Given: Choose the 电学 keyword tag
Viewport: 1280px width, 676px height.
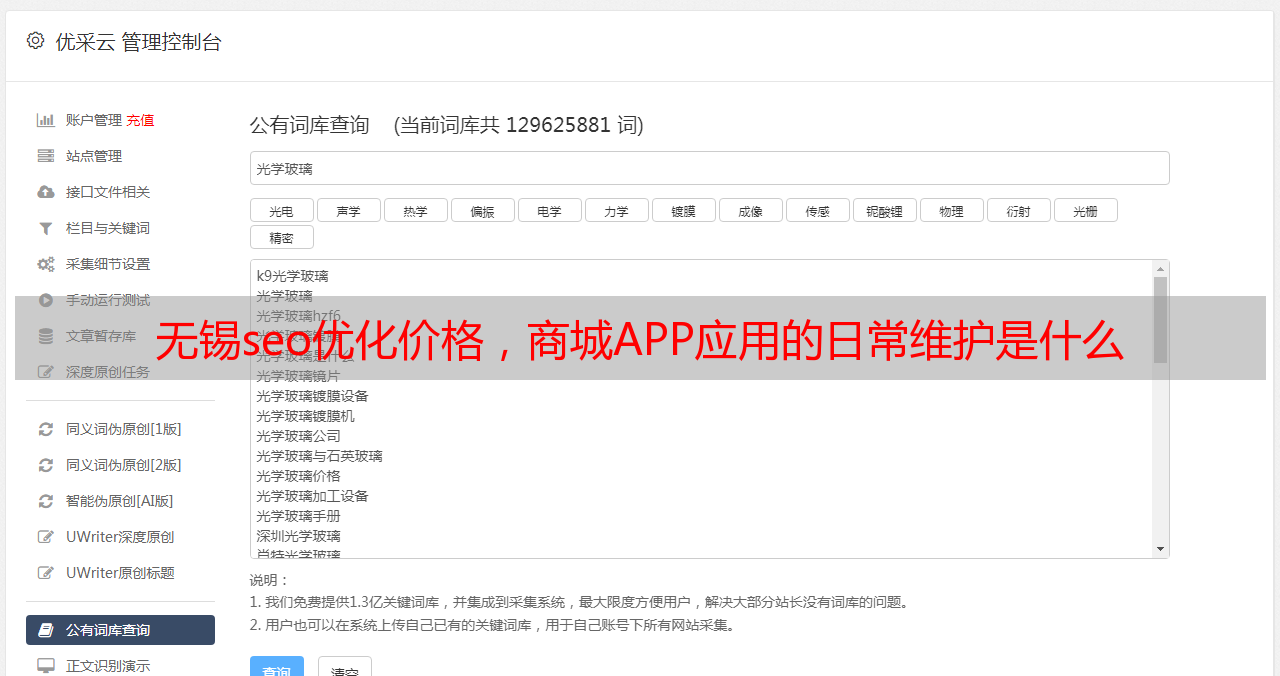Looking at the screenshot, I should (x=550, y=210).
